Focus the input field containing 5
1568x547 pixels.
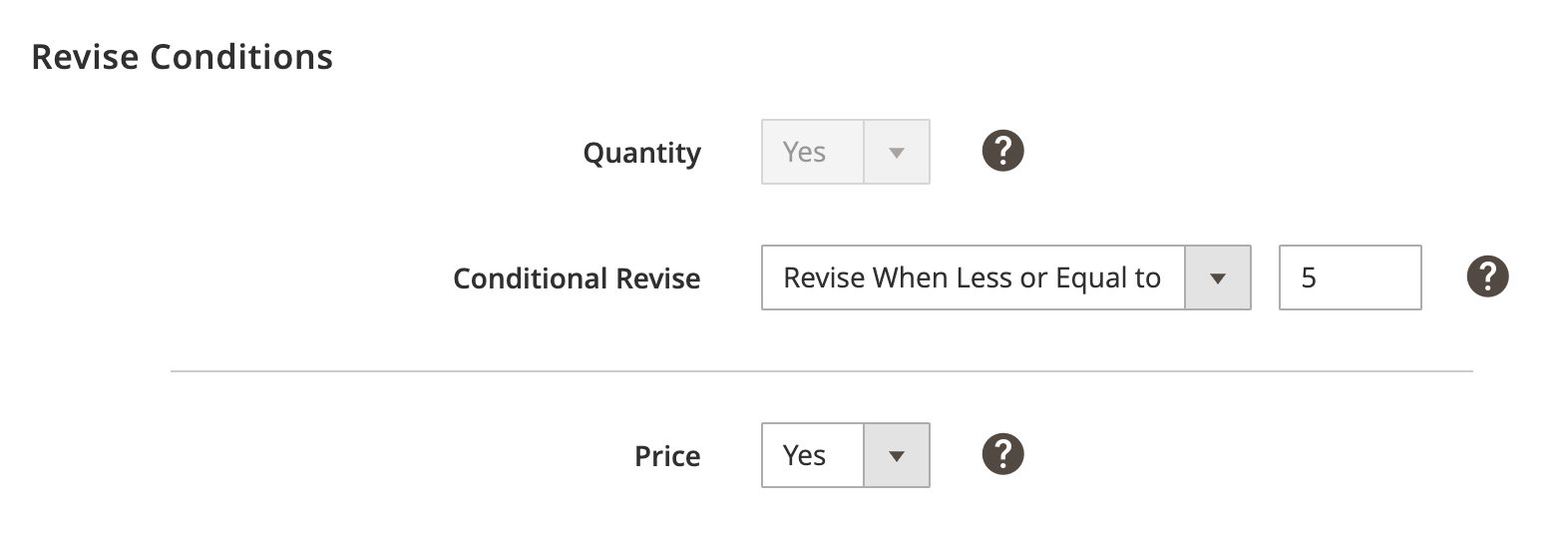click(1349, 278)
